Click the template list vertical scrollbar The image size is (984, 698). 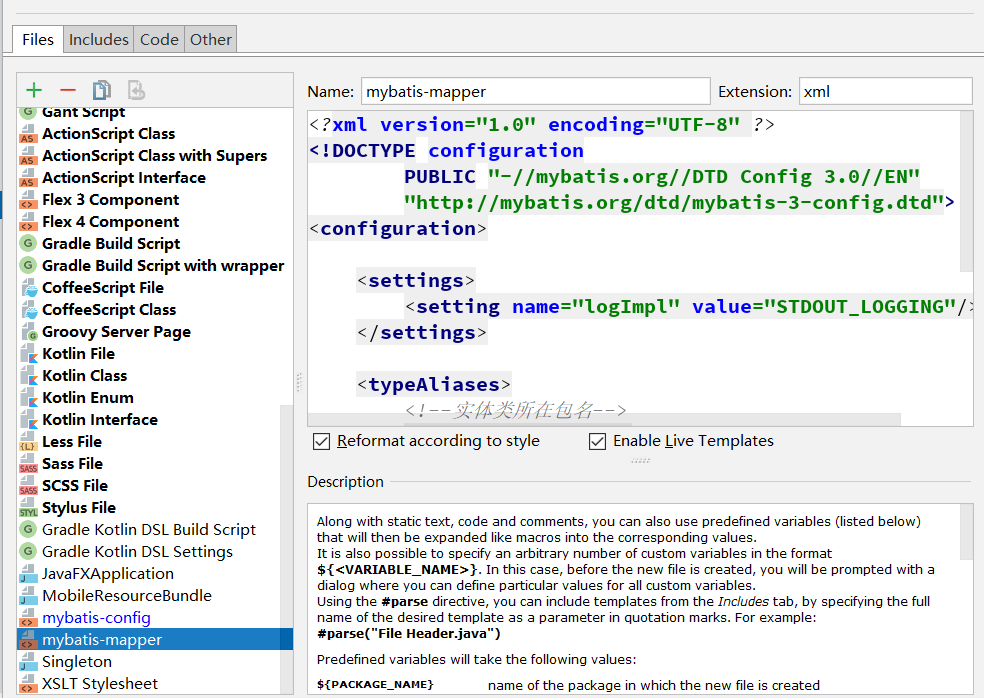[x=286, y=549]
